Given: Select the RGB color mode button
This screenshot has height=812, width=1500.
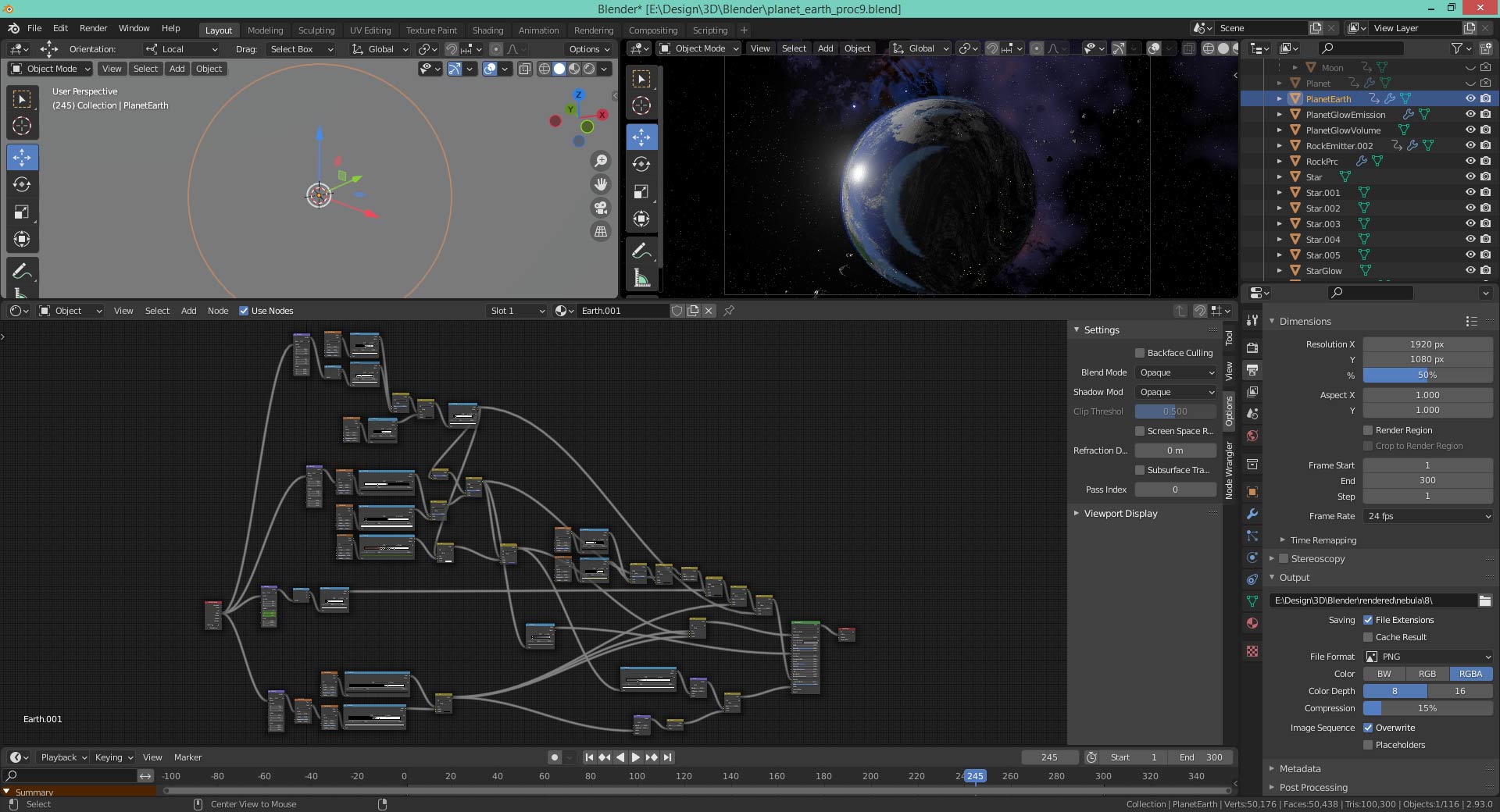Looking at the screenshot, I should click(x=1427, y=674).
